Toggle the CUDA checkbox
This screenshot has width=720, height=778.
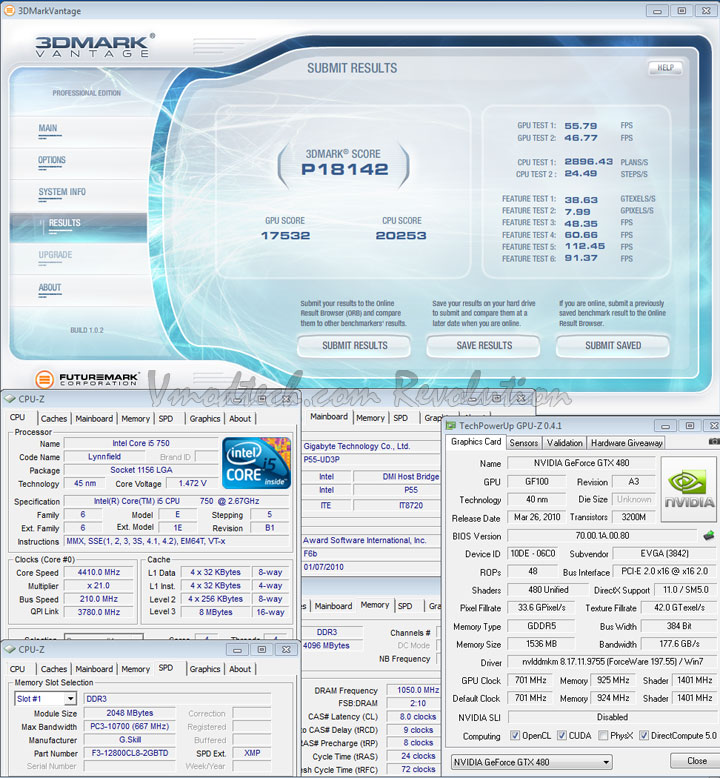click(x=561, y=735)
